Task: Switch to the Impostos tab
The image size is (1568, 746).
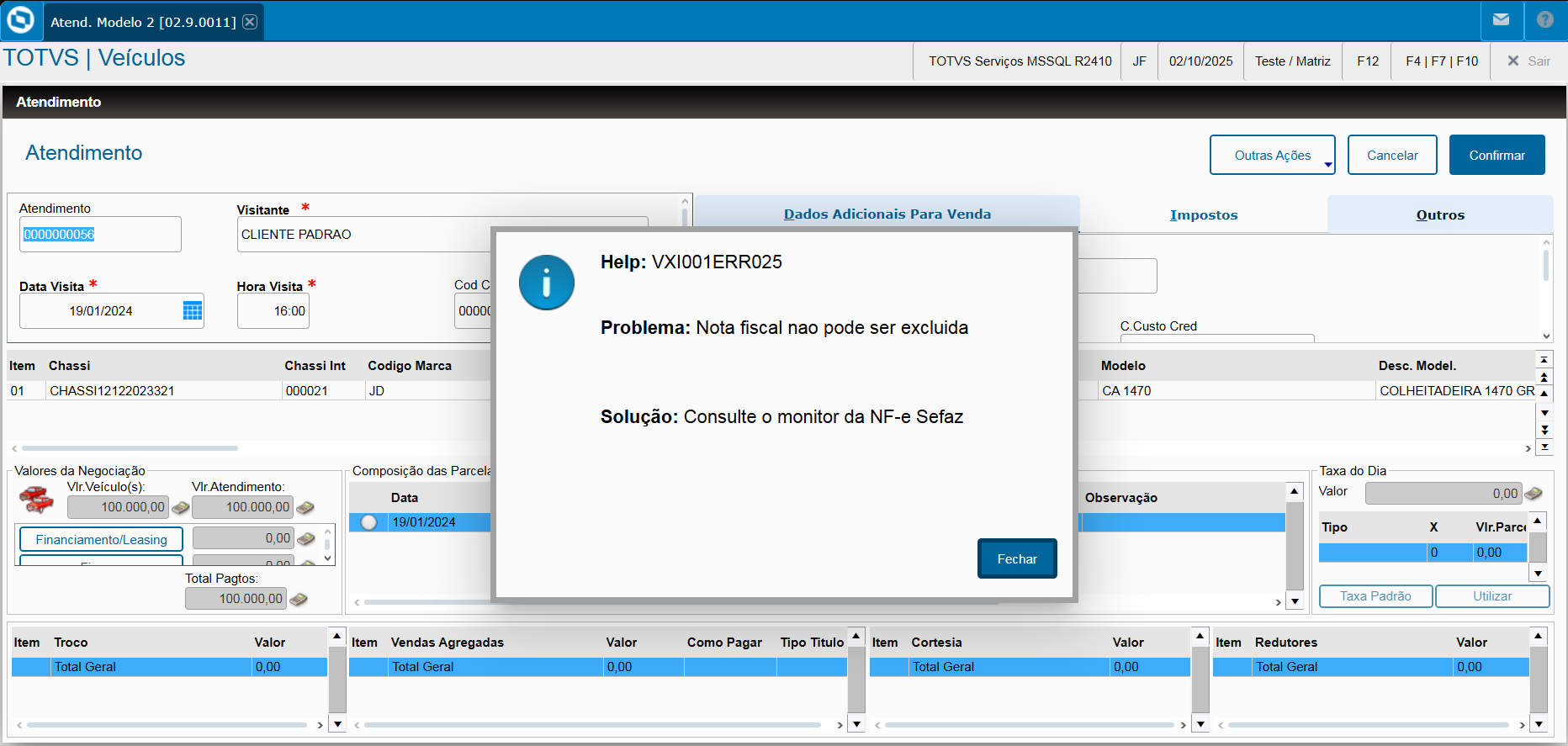Action: [1204, 215]
